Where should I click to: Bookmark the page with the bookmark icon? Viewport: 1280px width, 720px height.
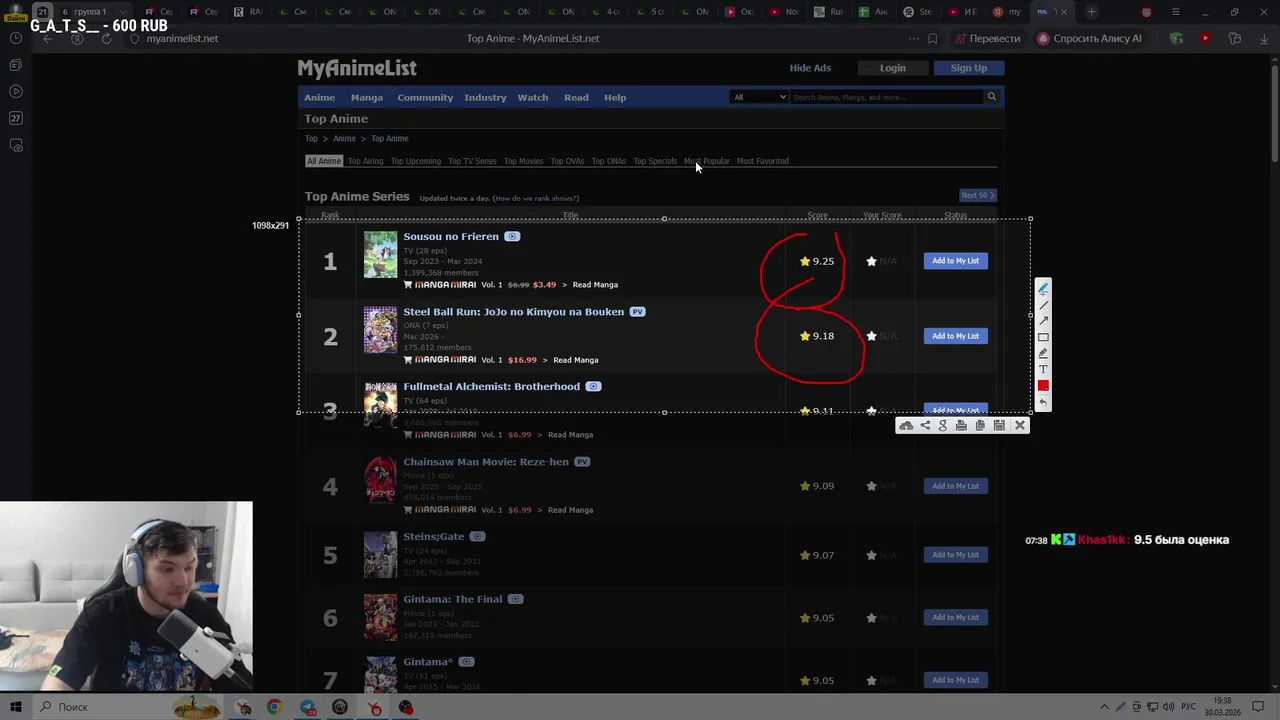coord(933,39)
